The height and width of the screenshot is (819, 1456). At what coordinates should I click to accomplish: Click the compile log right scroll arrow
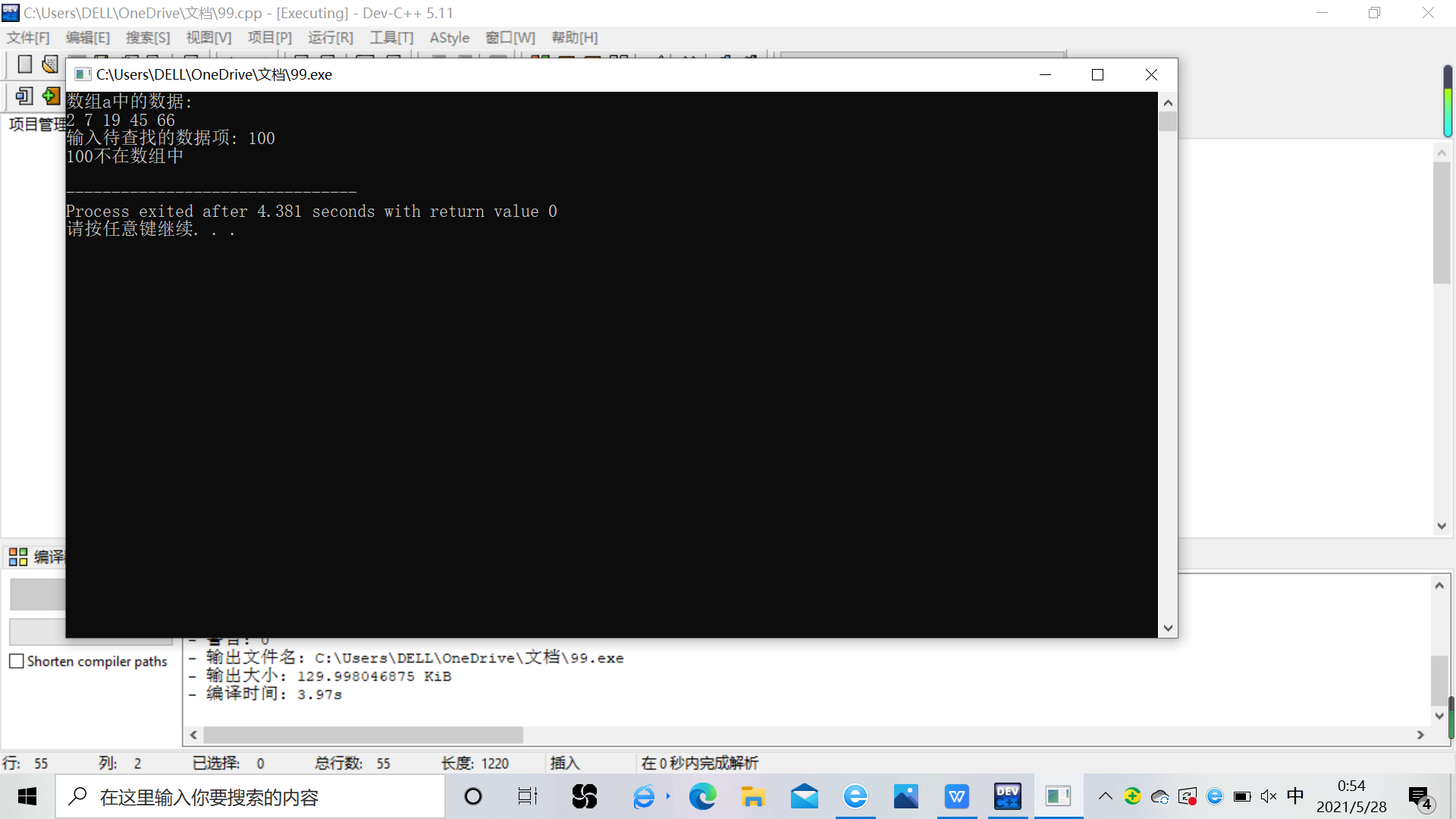[1420, 735]
